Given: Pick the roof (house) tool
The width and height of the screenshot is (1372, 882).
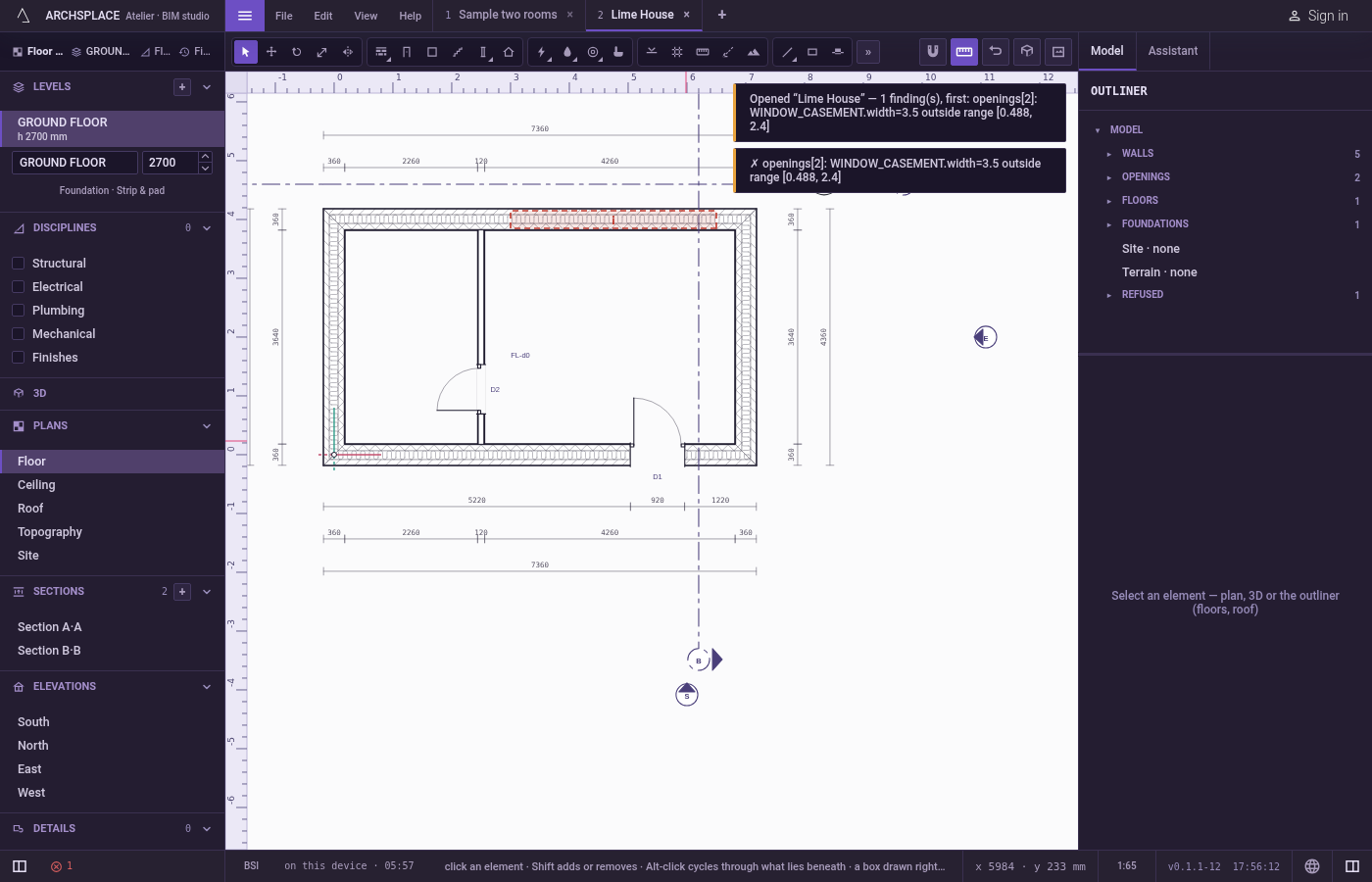Looking at the screenshot, I should click(x=509, y=52).
